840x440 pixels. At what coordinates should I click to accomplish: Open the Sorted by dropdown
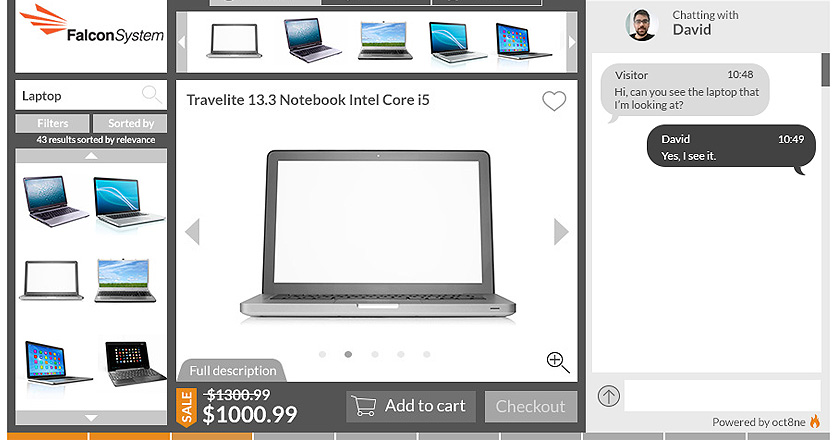[130, 123]
